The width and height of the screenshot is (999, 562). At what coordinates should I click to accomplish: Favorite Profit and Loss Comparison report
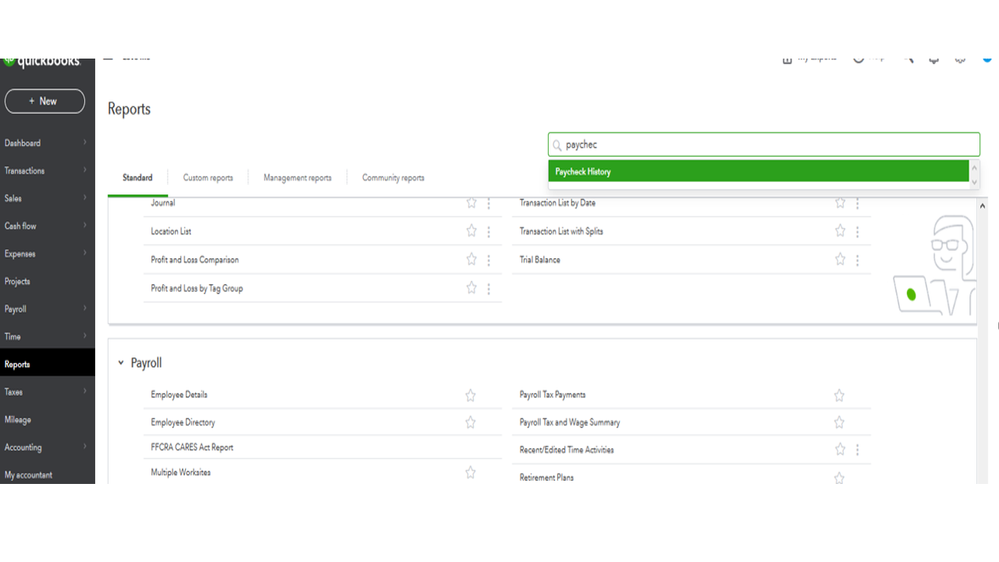coord(471,259)
